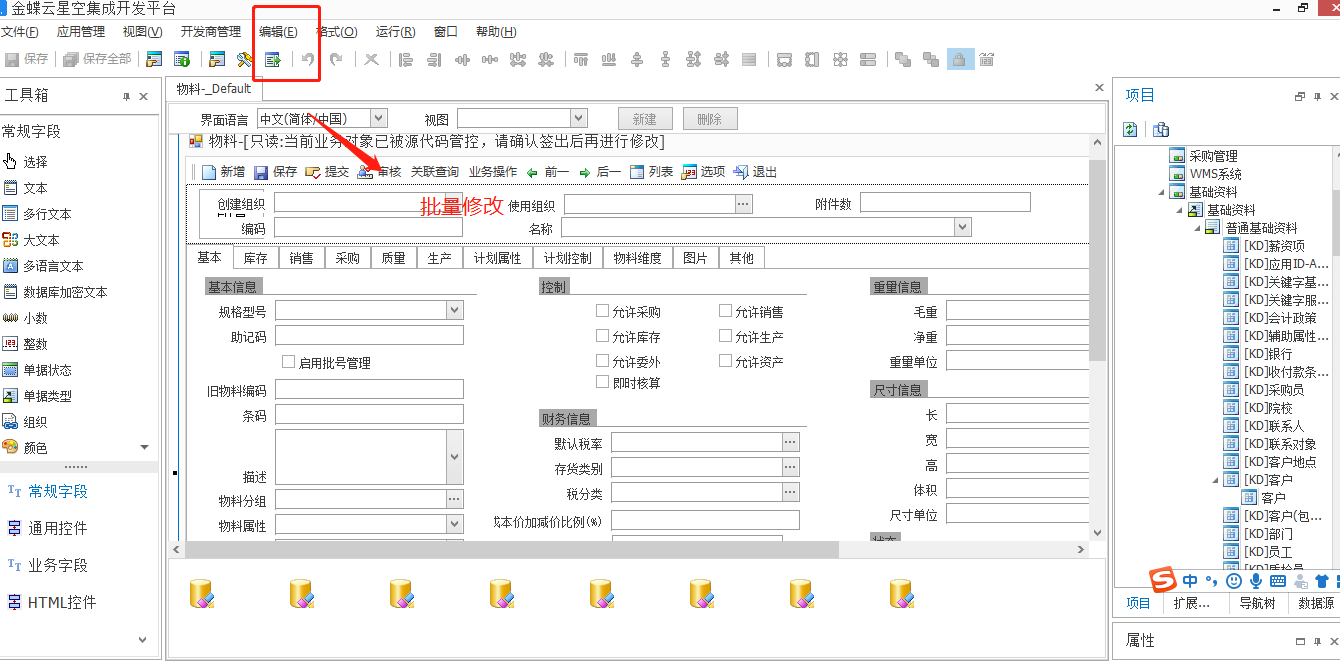The width and height of the screenshot is (1340, 664).
Task: Toggle the 允许生产 checkbox
Action: click(x=725, y=336)
